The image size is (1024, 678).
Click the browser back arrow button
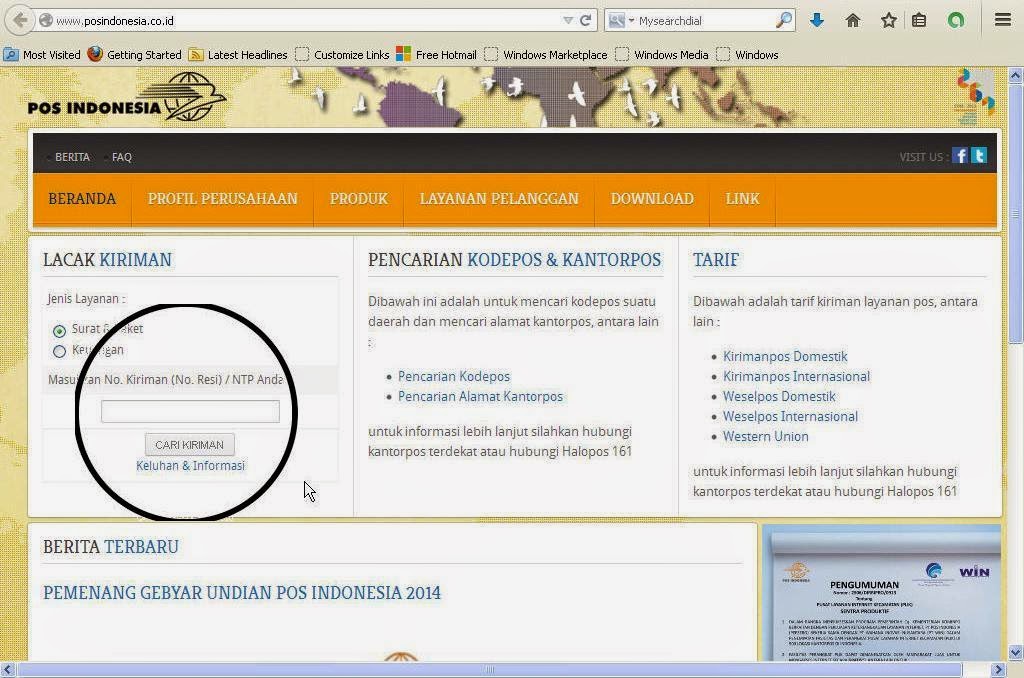[20, 20]
